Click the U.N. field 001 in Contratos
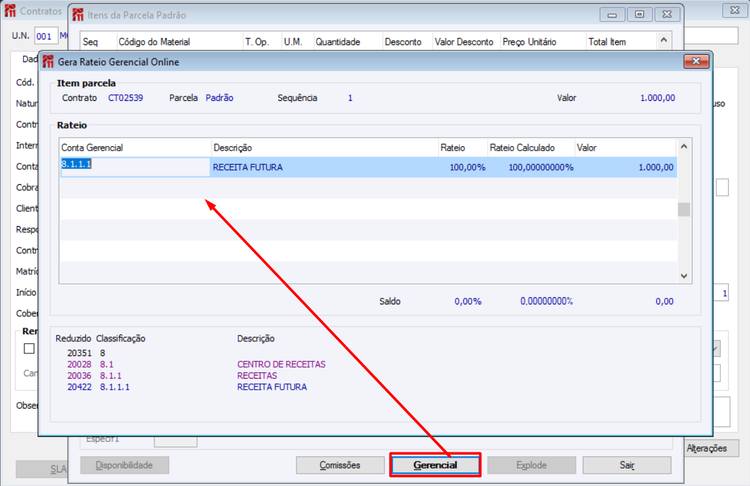The width and height of the screenshot is (750, 486). (x=46, y=36)
